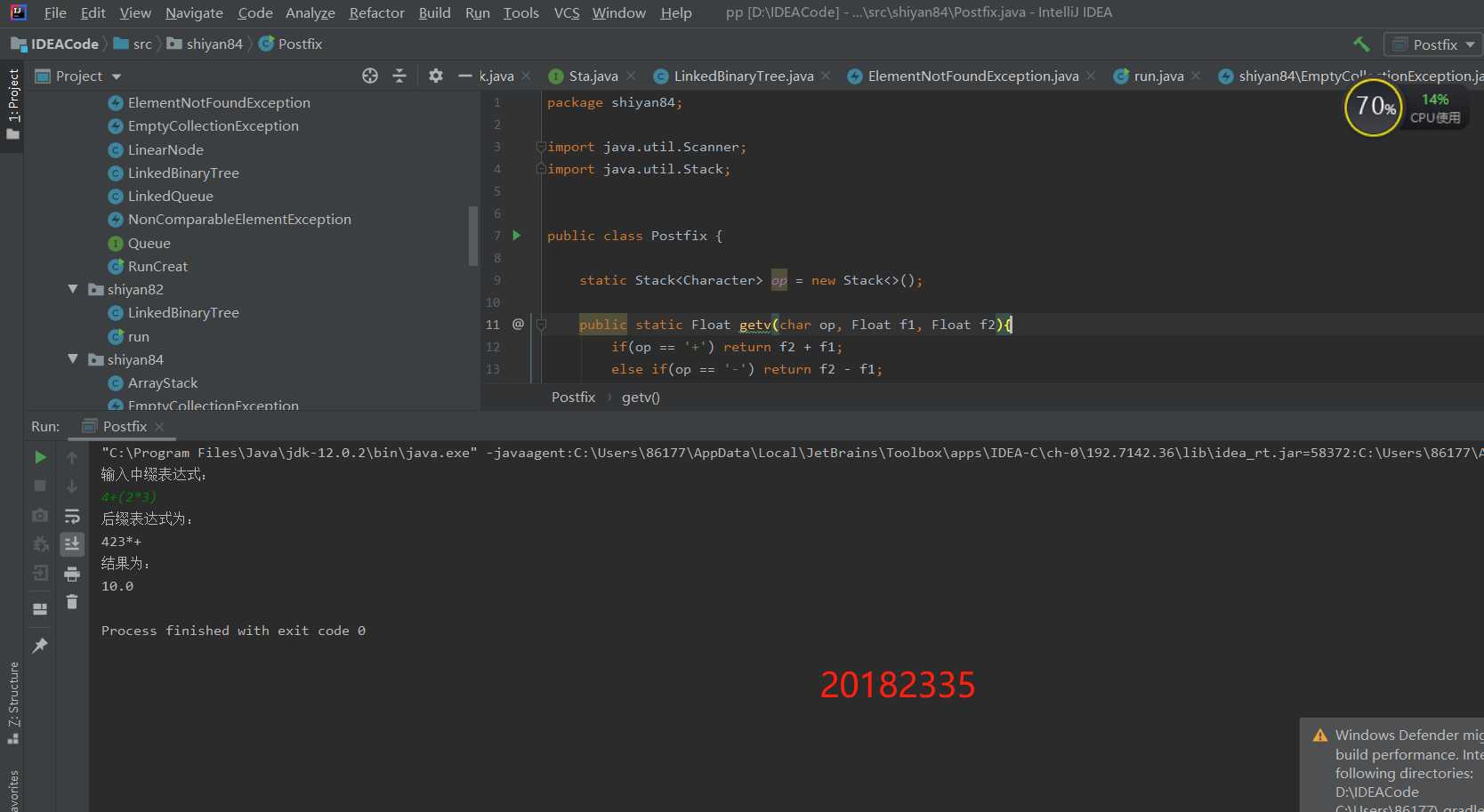The image size is (1484, 812).
Task: Collapse the imports fold marker on line 3
Action: (x=540, y=147)
